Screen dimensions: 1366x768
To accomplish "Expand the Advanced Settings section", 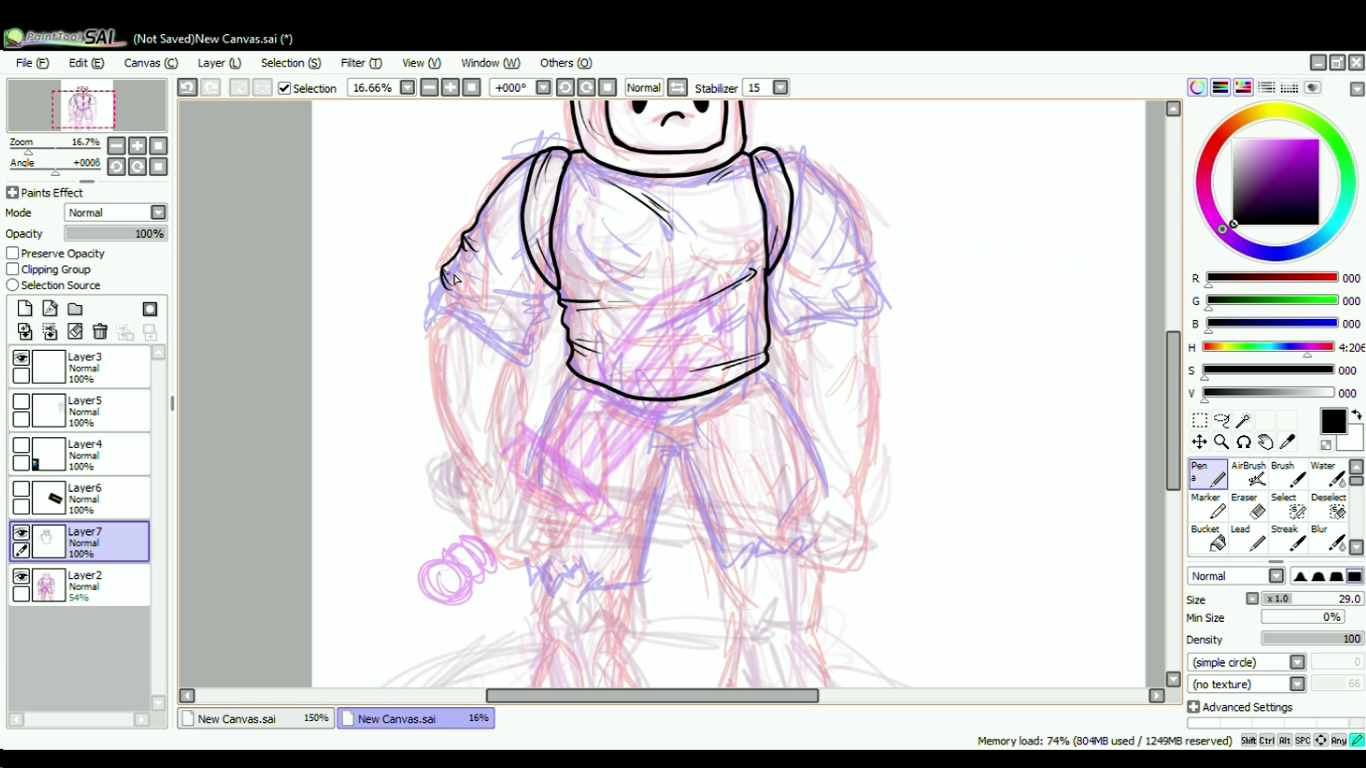I will pyautogui.click(x=1239, y=707).
